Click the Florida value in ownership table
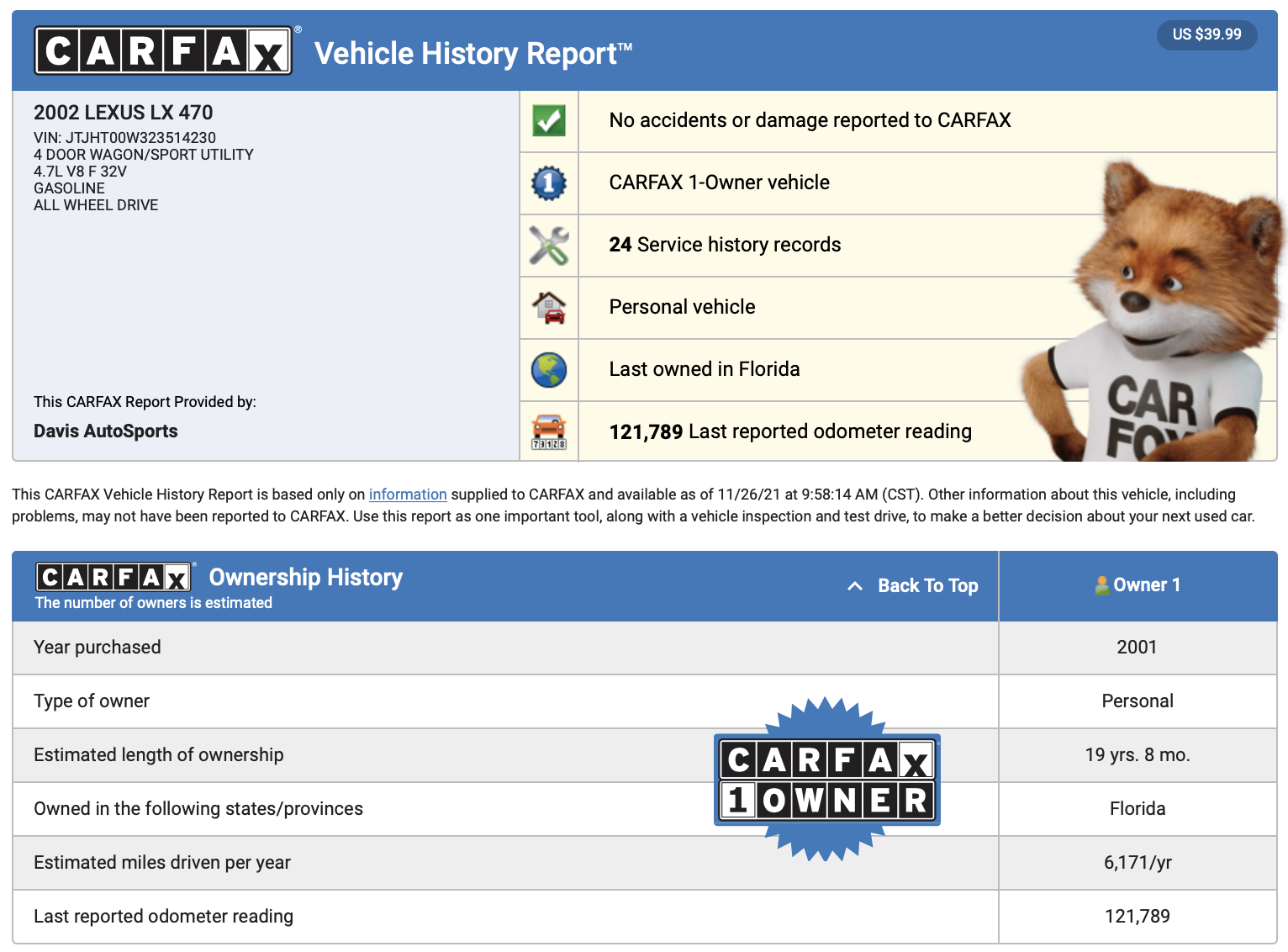 click(x=1138, y=809)
